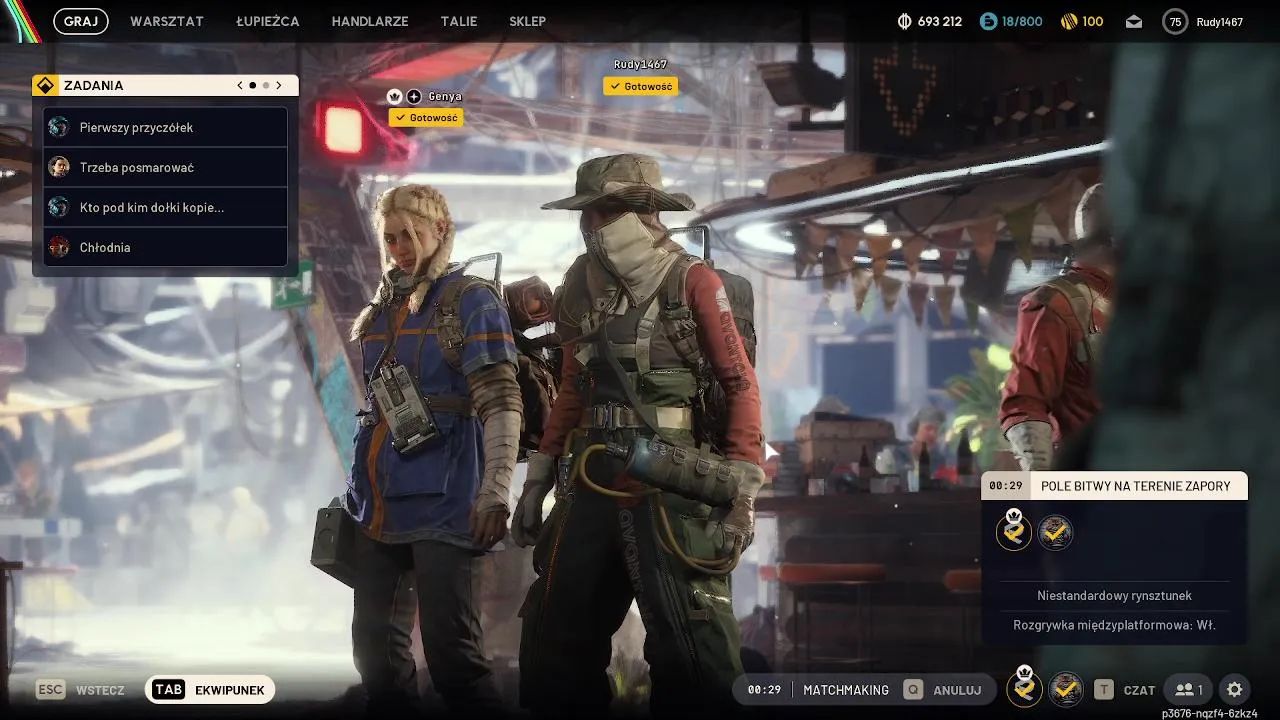Viewport: 1280px width, 720px height.
Task: Go to next ZADANIA page arrow
Action: [279, 85]
